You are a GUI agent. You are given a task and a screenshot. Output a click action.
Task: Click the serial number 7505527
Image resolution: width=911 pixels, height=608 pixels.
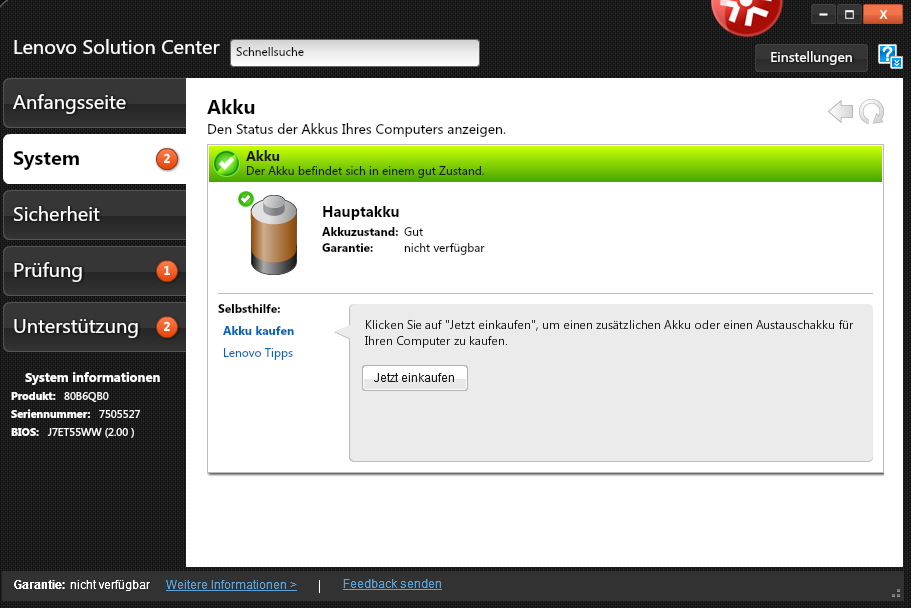pos(119,414)
